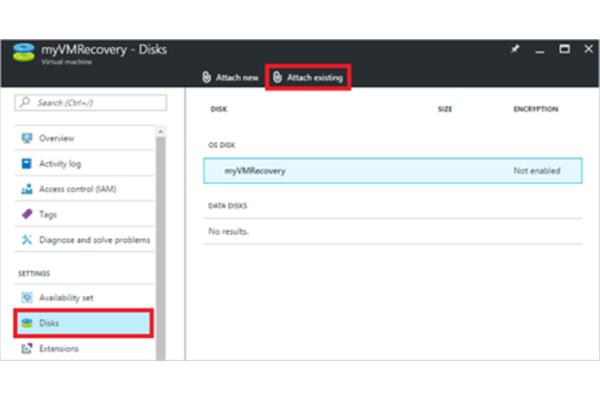Open the Extensions menu item
Viewport: 600px width, 400px height.
[x=85, y=348]
